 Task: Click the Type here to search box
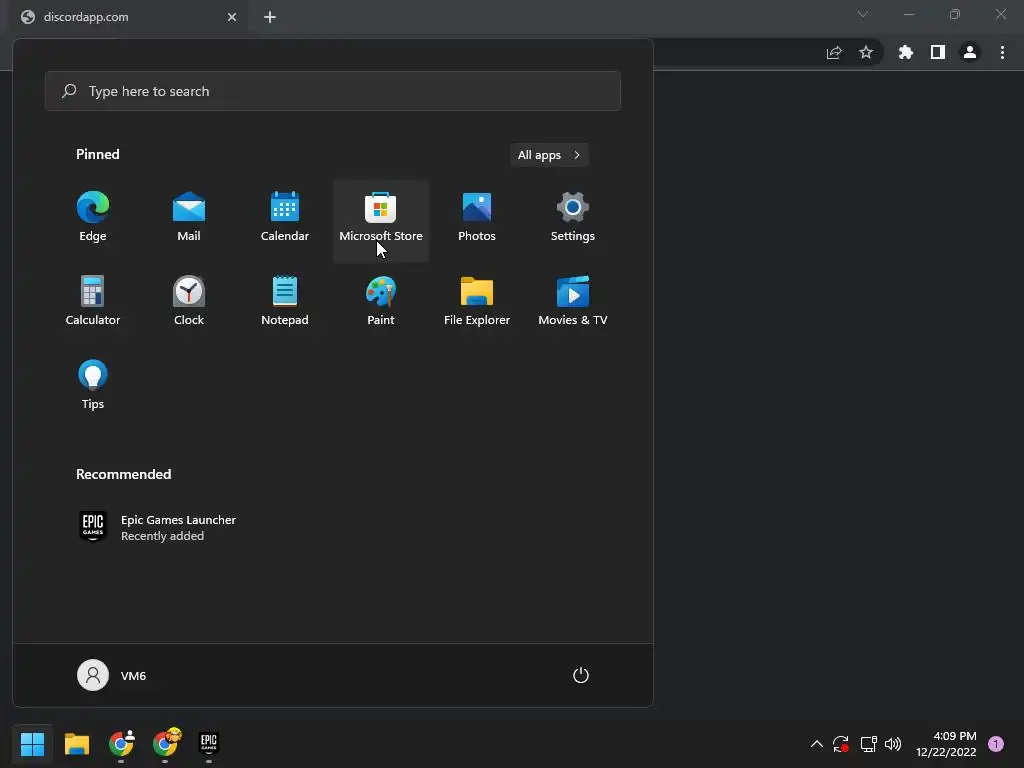[333, 91]
